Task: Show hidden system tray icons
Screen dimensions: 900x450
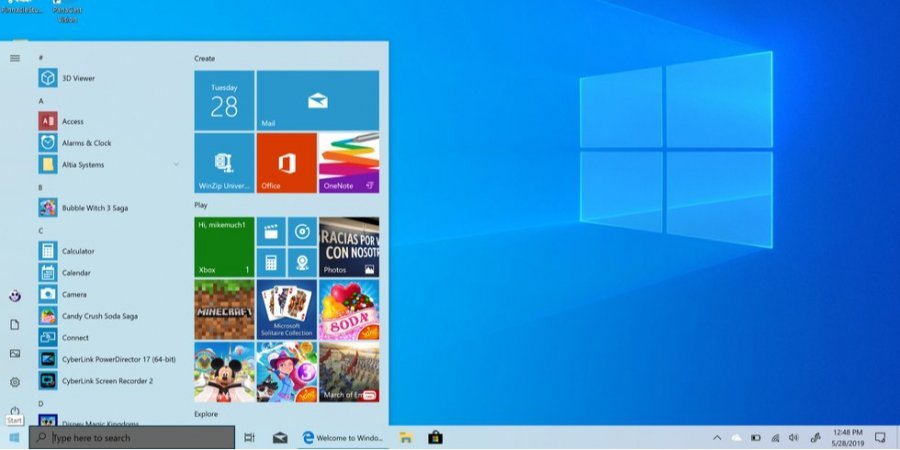Action: pos(717,438)
